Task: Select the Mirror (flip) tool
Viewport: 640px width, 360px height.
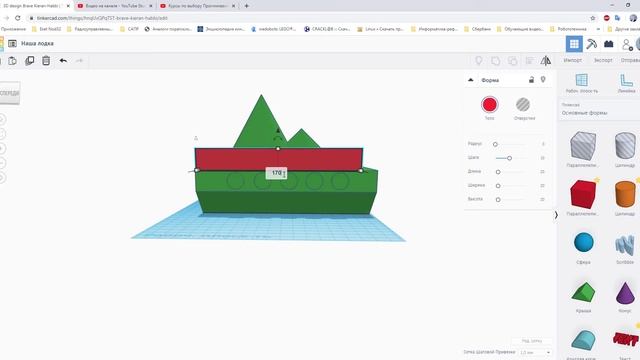Action: (546, 61)
